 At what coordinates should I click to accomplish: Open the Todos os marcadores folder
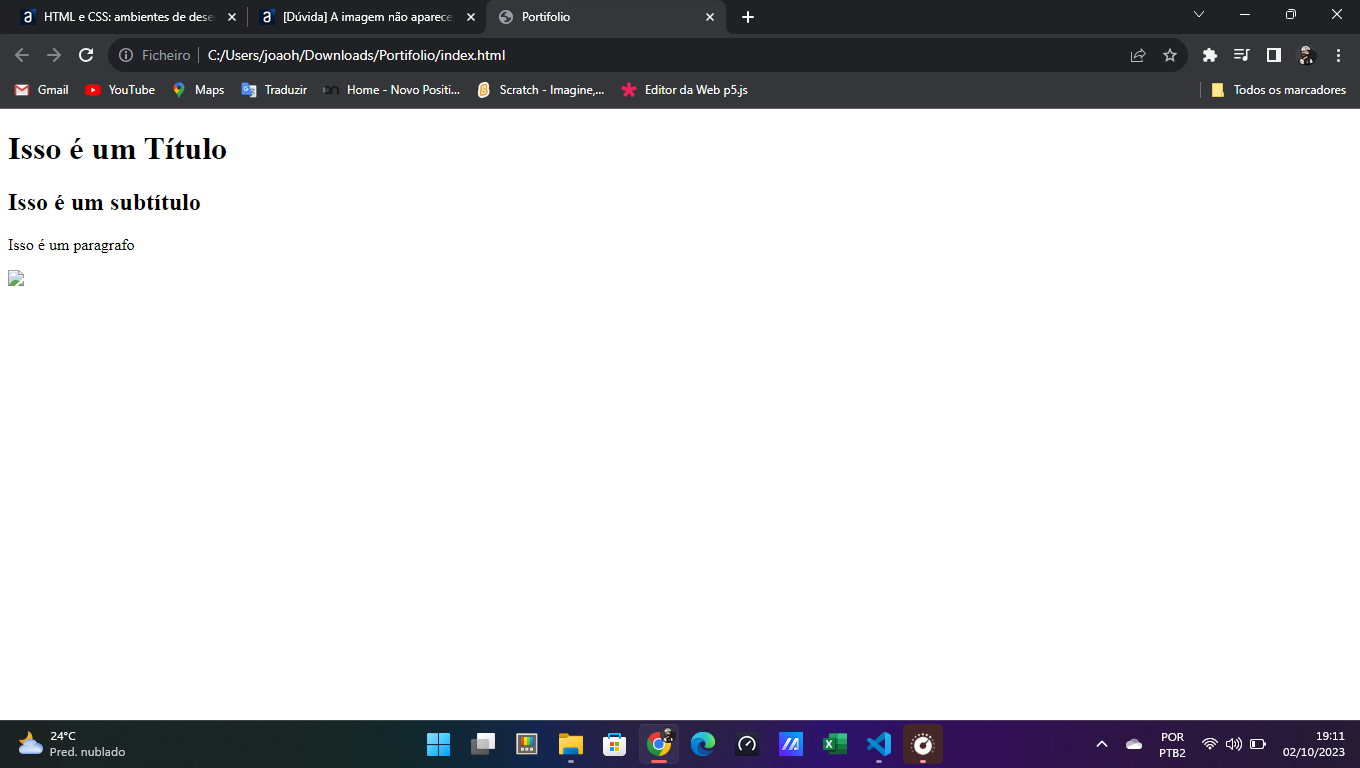pyautogui.click(x=1278, y=90)
